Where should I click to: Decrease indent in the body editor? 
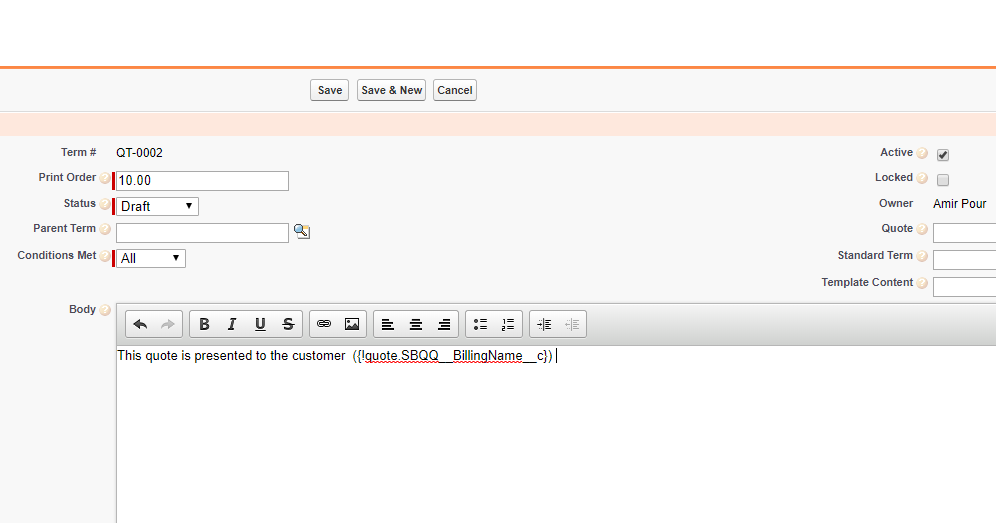(572, 325)
